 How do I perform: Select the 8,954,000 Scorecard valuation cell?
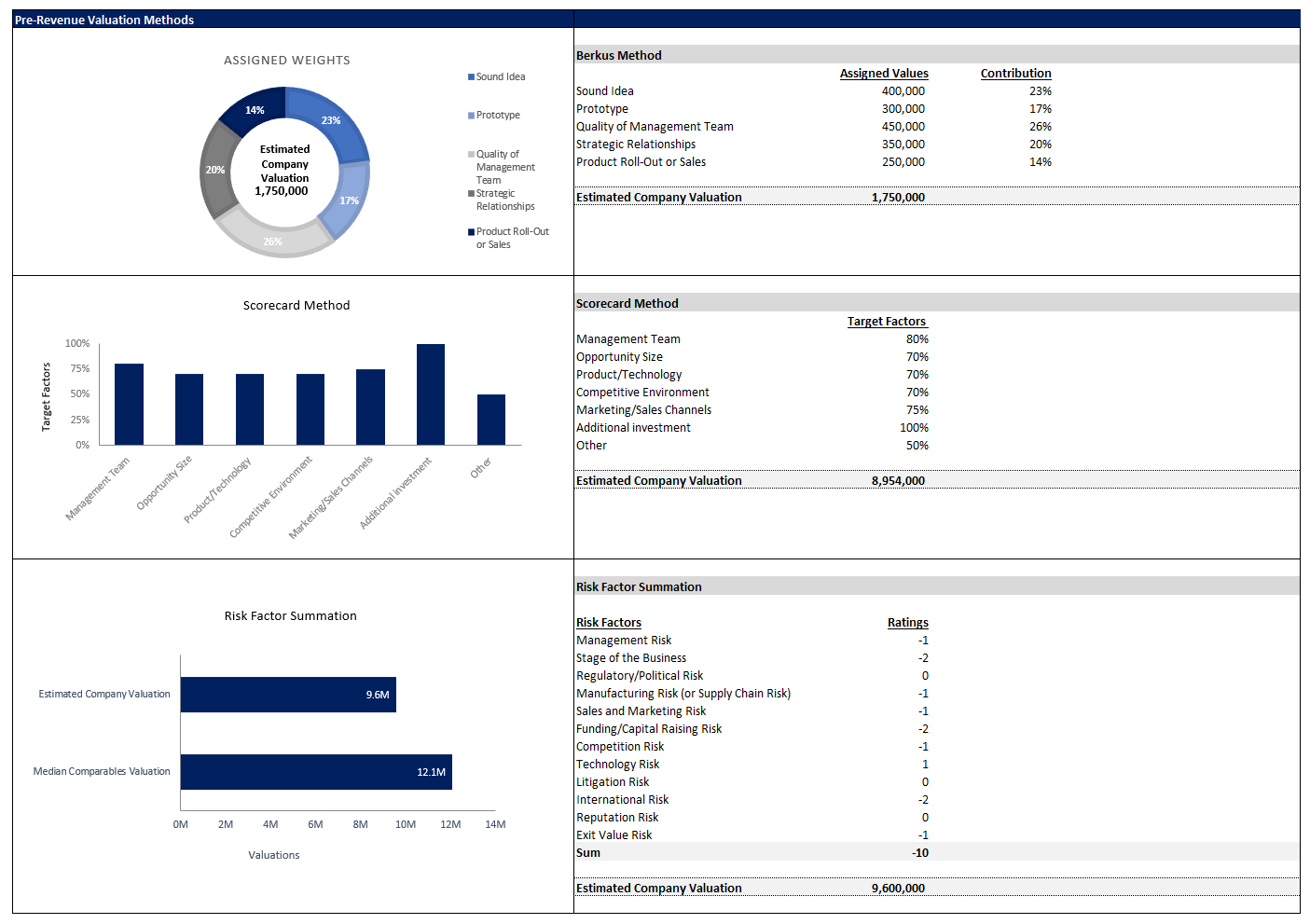click(x=897, y=481)
